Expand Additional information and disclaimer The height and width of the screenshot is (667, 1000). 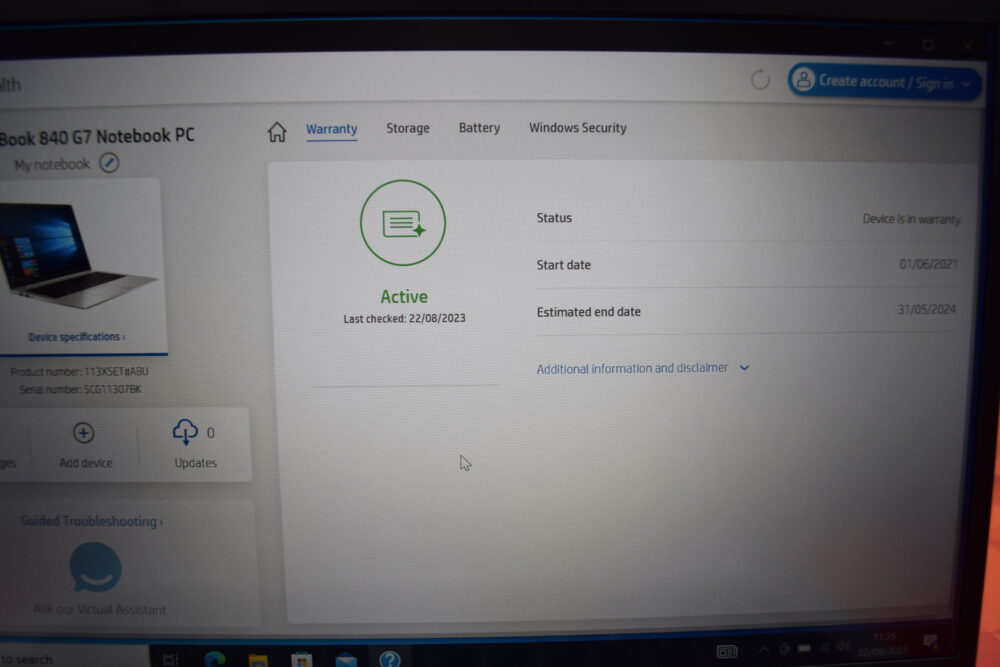tap(643, 369)
